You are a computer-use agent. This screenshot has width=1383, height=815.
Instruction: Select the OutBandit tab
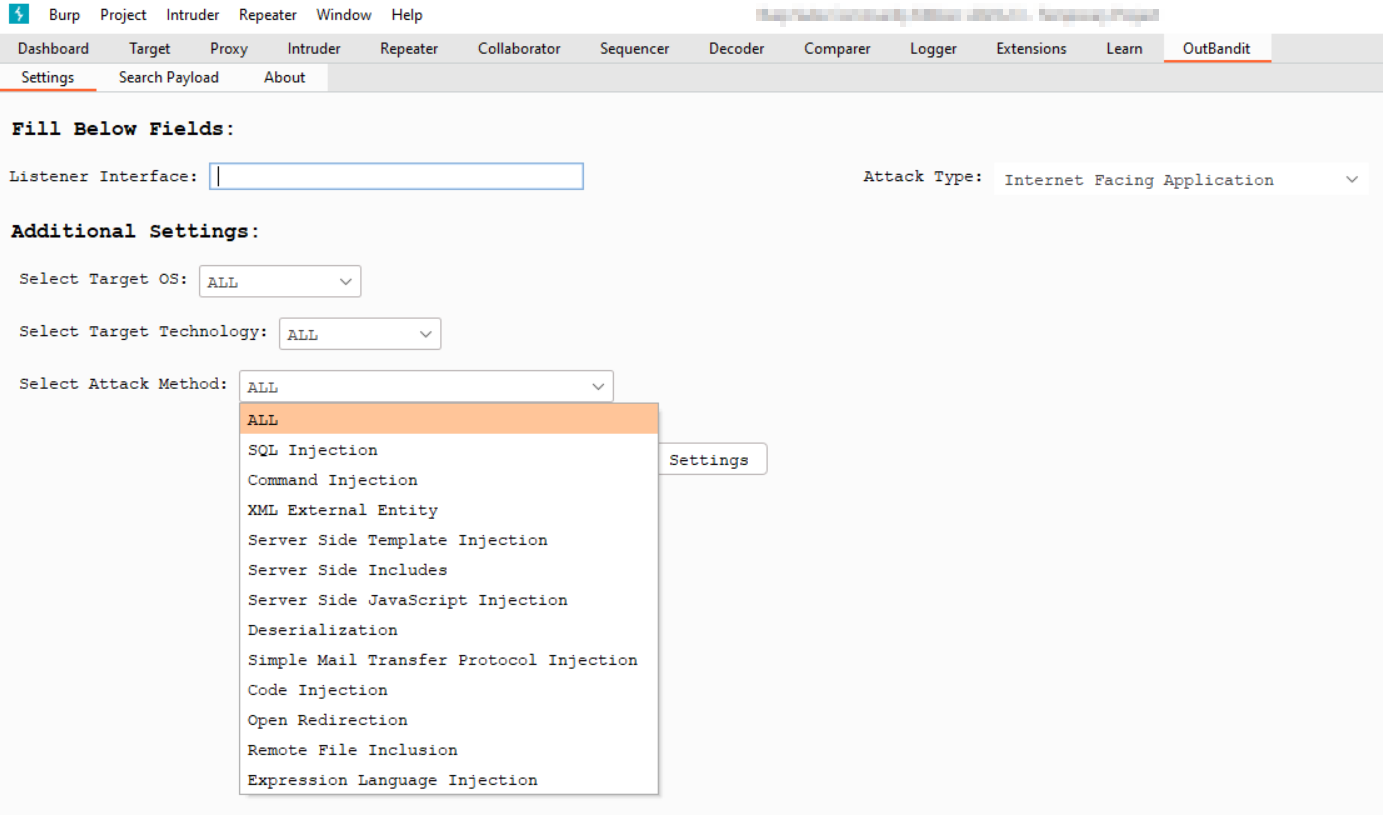point(1216,48)
